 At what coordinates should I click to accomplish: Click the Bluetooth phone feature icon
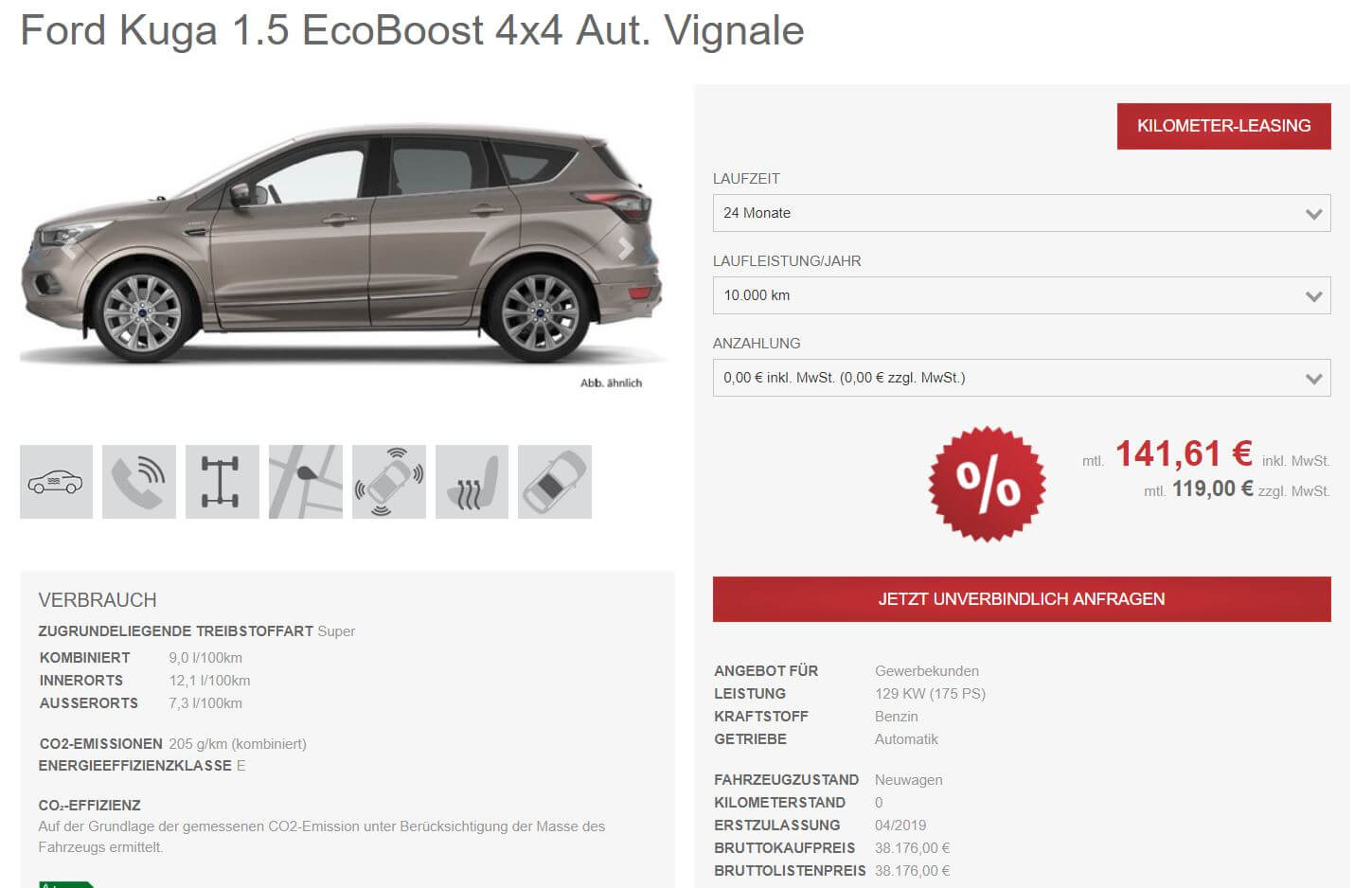click(x=139, y=482)
